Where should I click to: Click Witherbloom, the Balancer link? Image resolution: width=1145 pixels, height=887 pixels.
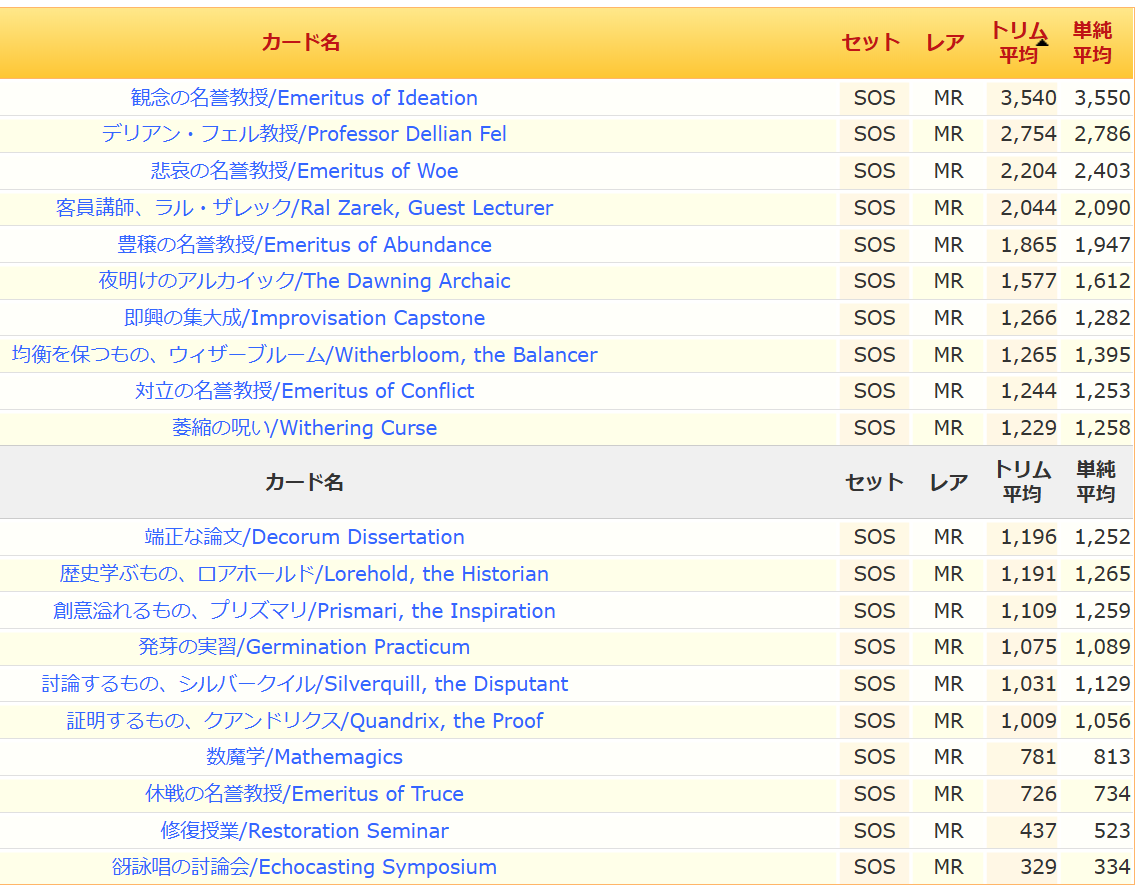point(304,355)
